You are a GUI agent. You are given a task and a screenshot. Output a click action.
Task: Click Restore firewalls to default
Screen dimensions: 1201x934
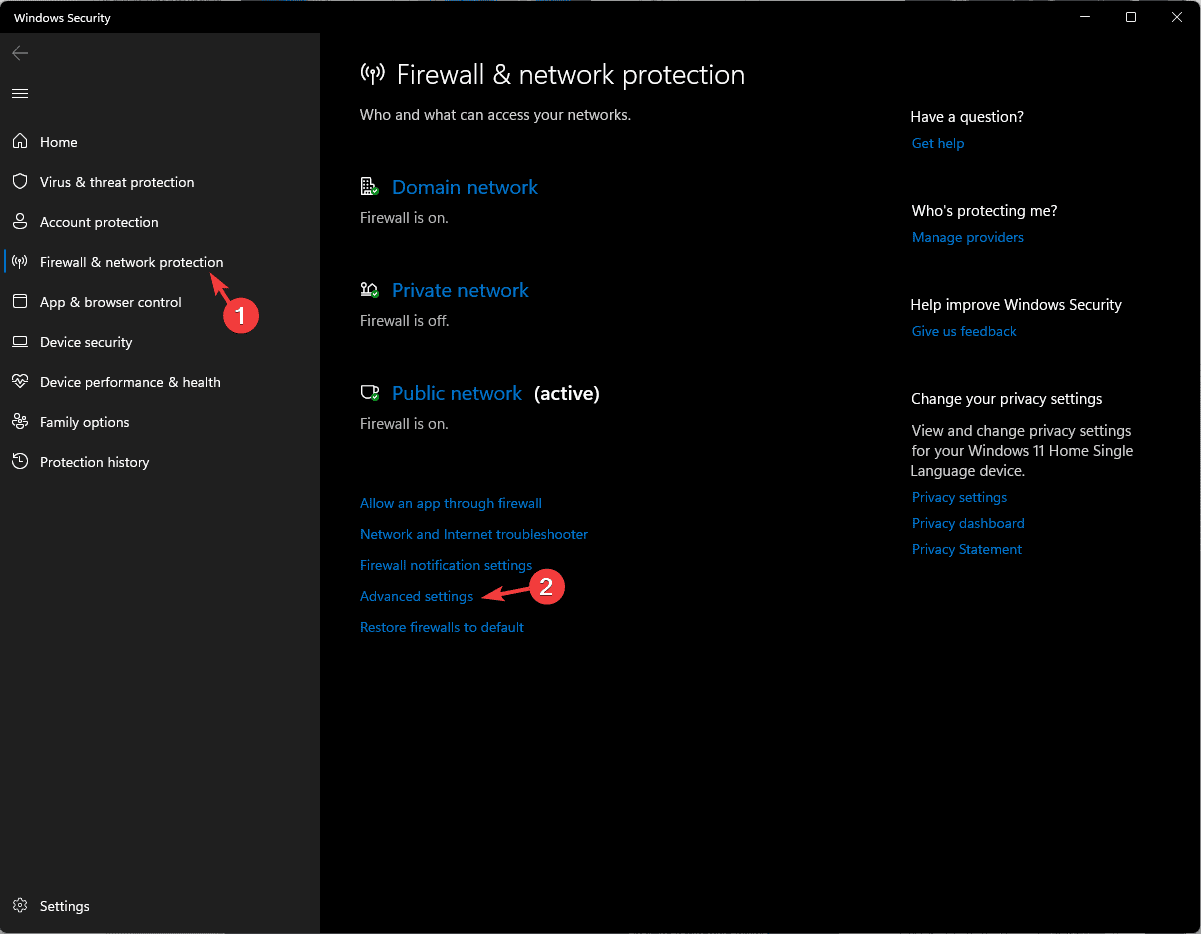(x=442, y=627)
